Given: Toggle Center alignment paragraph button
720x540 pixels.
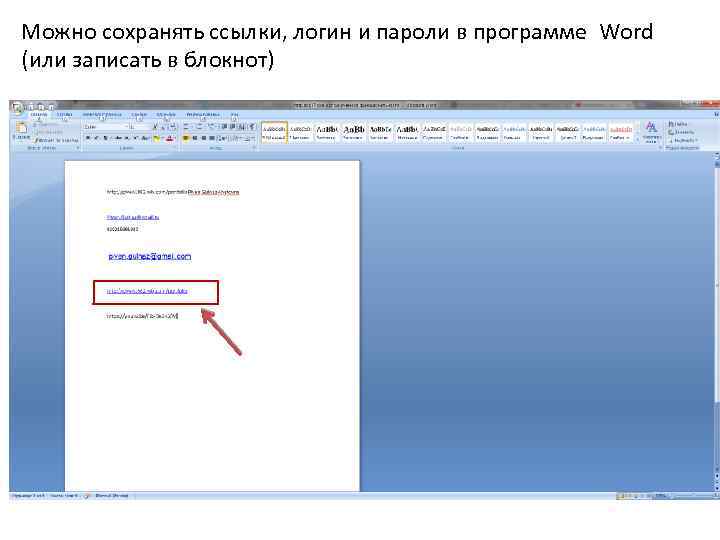Looking at the screenshot, I should click(x=195, y=138).
